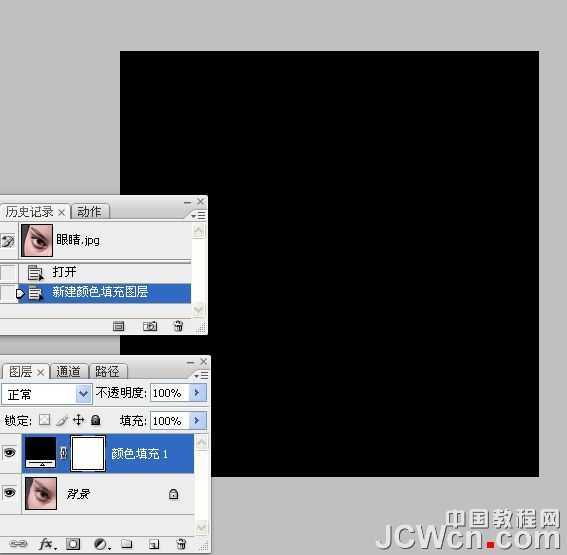This screenshot has height=555, width=567.
Task: Select the 颜色填充 1 layer name
Action: click(x=139, y=454)
